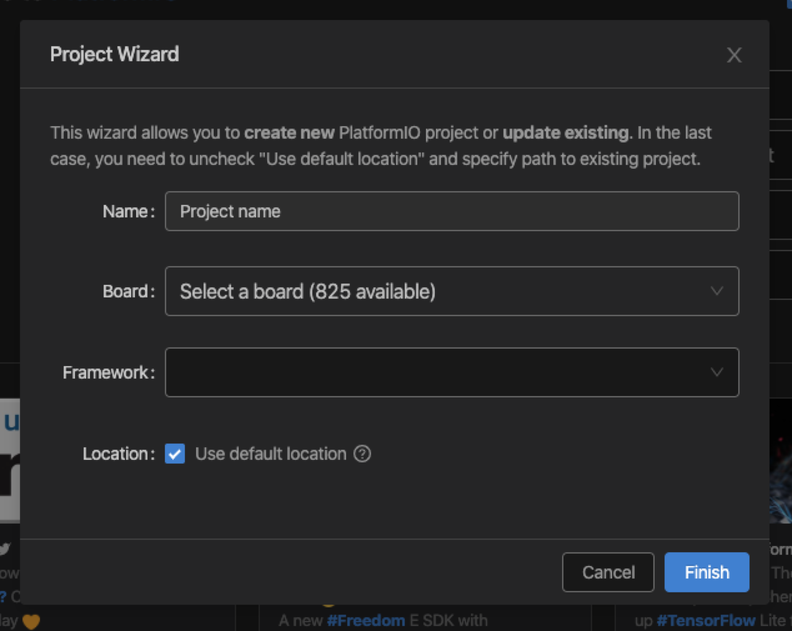This screenshot has width=792, height=631.
Task: Open the #Freedom hashtag link
Action: 365,621
